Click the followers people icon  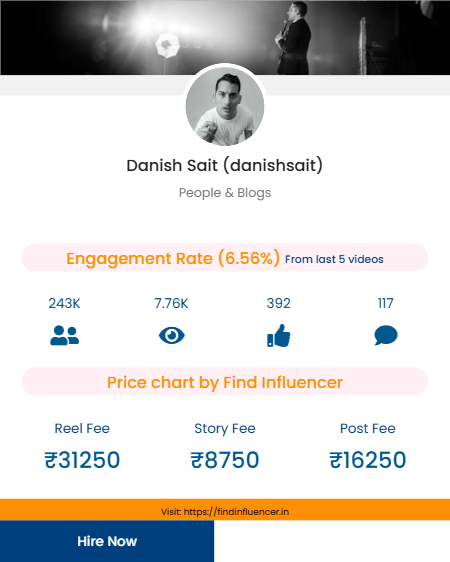pyautogui.click(x=64, y=335)
